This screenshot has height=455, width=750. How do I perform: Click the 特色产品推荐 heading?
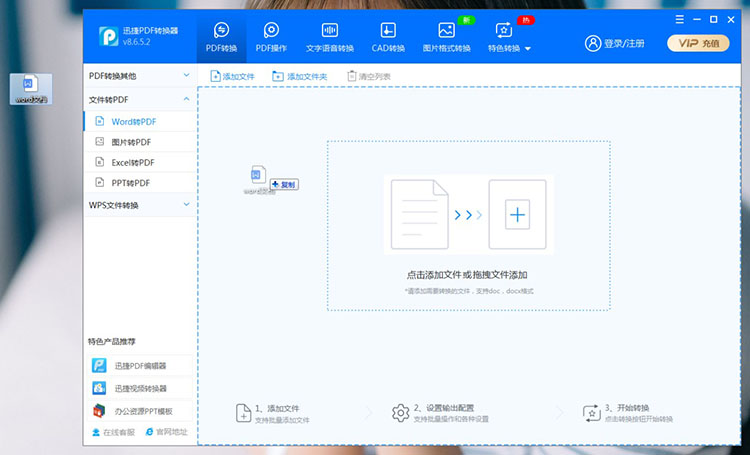[112, 342]
